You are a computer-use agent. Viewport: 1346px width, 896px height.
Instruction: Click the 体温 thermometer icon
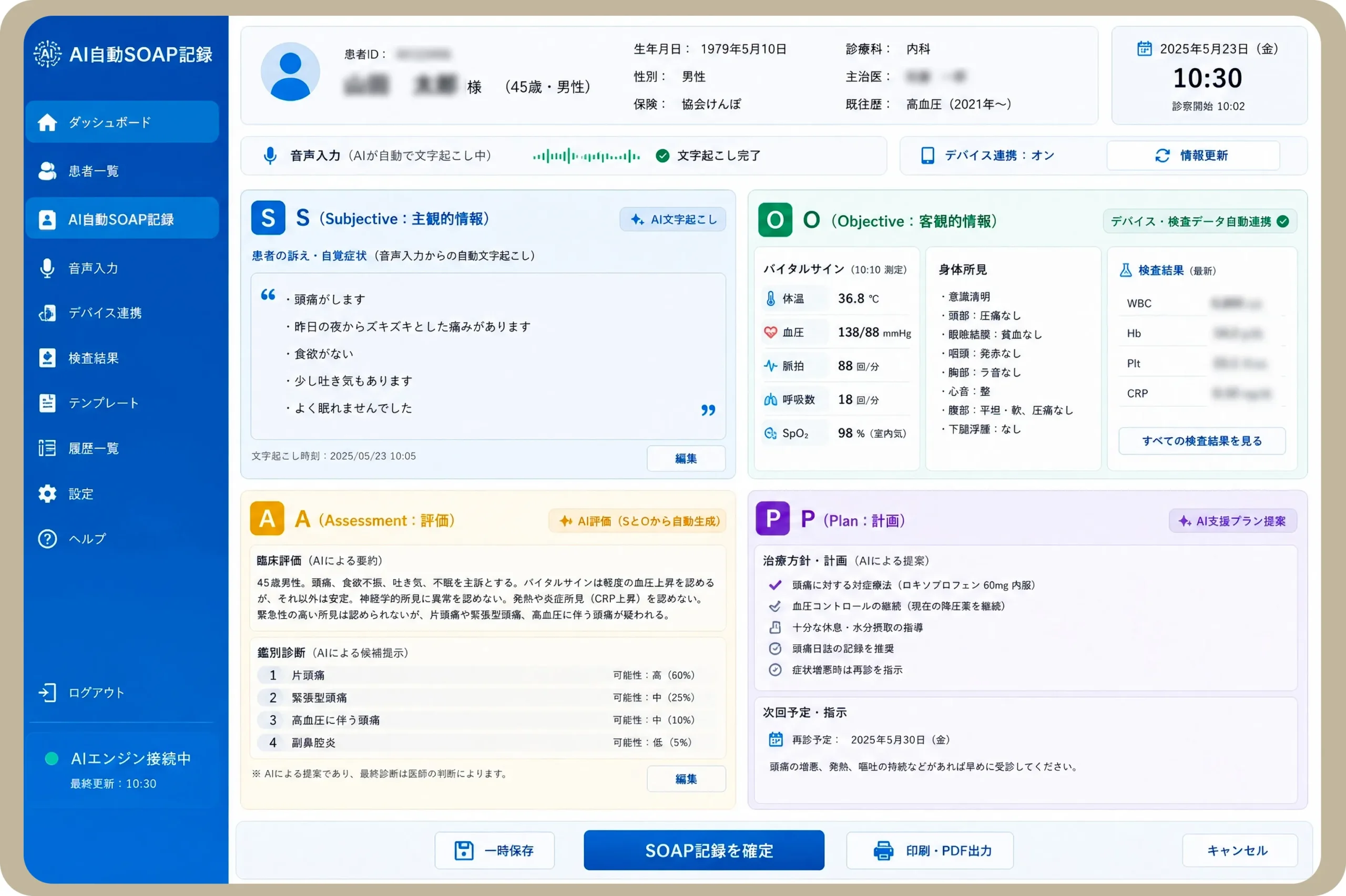pos(770,298)
